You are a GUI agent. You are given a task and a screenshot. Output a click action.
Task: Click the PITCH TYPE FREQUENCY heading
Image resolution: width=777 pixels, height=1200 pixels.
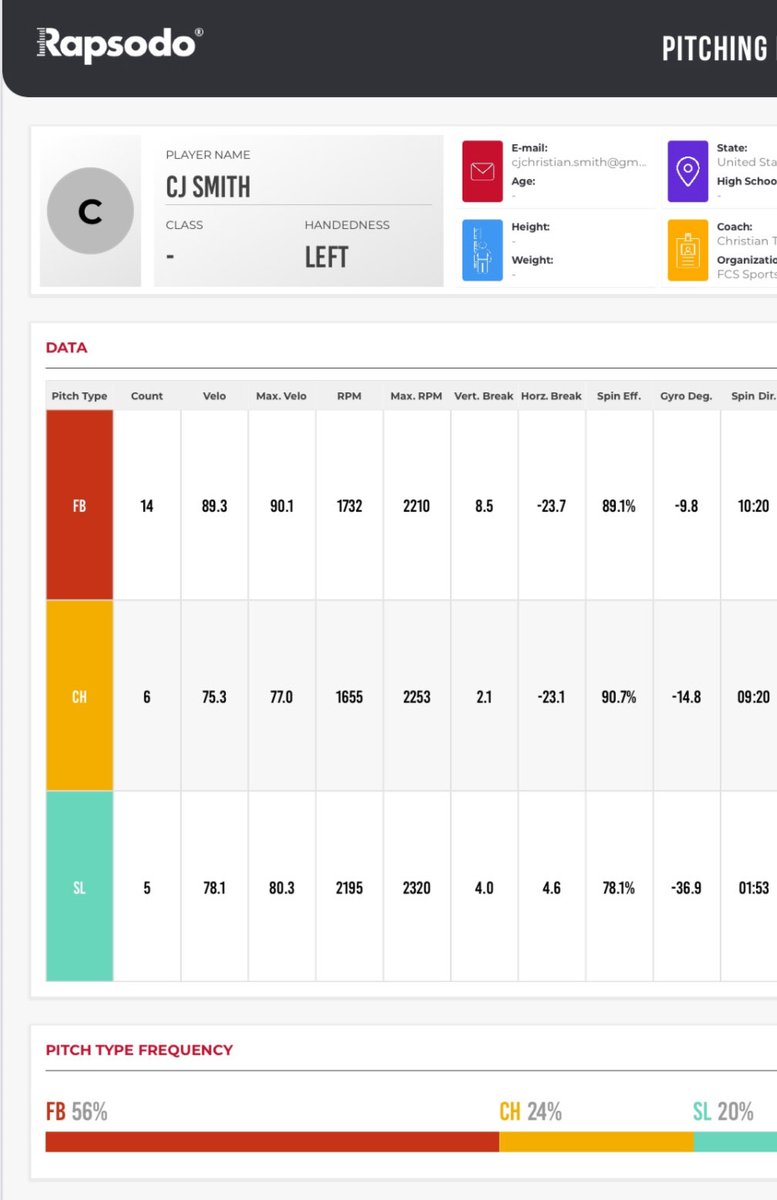click(139, 1050)
